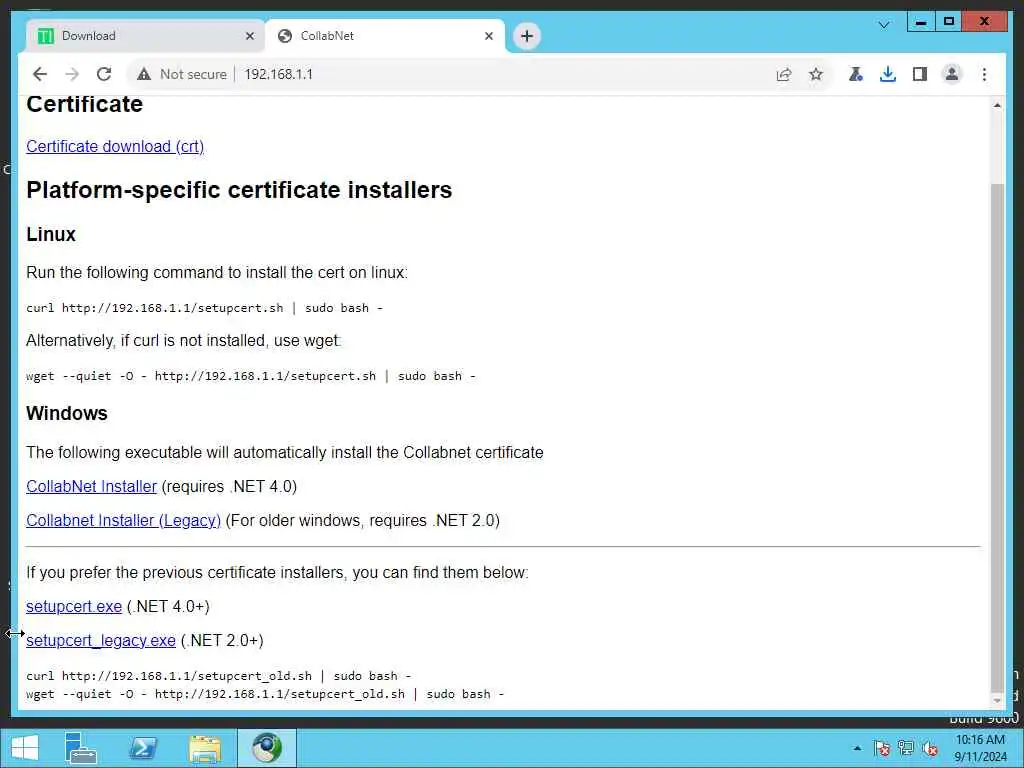Click the Certificate heading at the top
The height and width of the screenshot is (768, 1024).
84,104
